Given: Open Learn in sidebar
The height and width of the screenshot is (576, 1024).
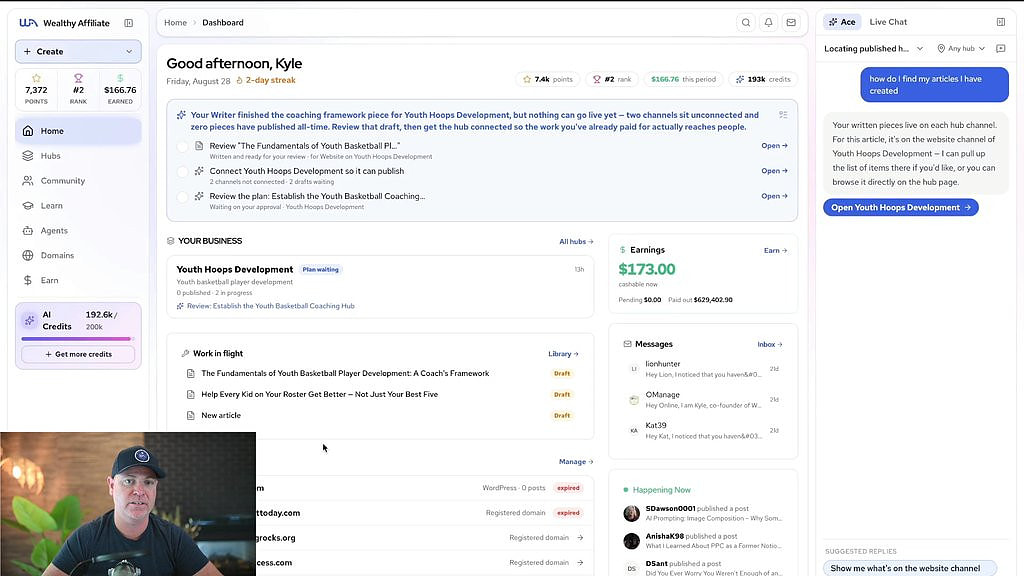Looking at the screenshot, I should pos(78,206).
